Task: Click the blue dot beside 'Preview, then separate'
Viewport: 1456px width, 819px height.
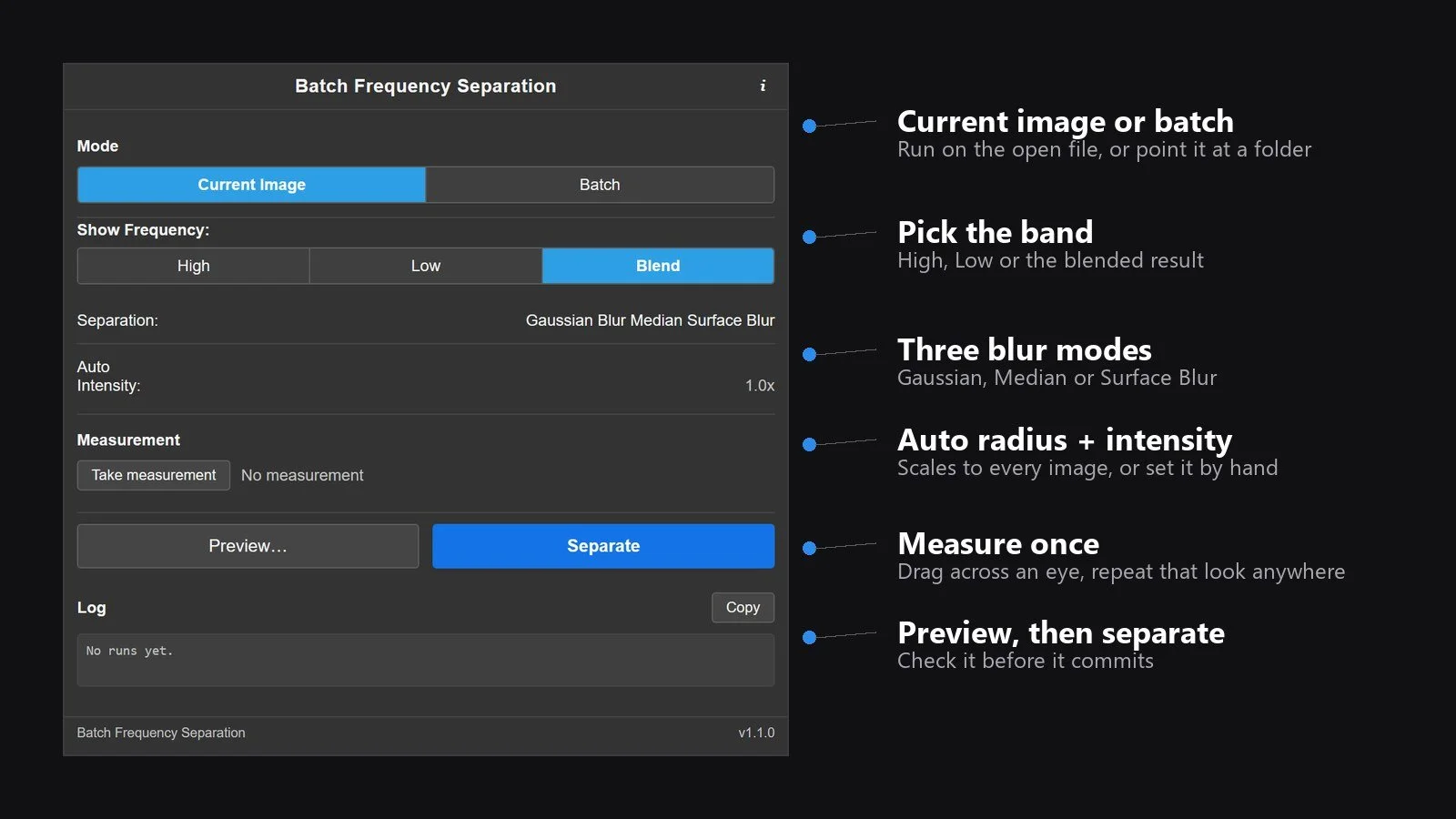Action: (x=809, y=637)
